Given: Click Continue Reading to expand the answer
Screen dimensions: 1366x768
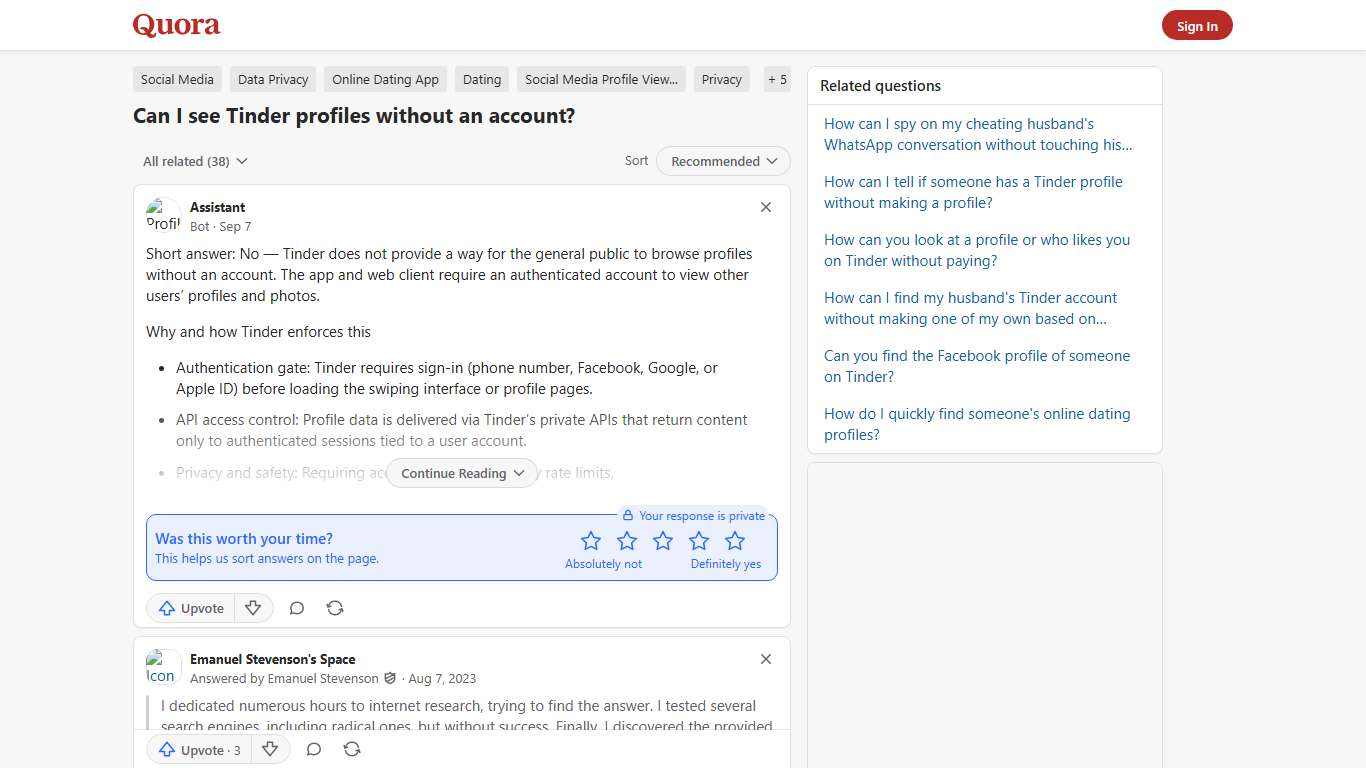Looking at the screenshot, I should tap(461, 473).
